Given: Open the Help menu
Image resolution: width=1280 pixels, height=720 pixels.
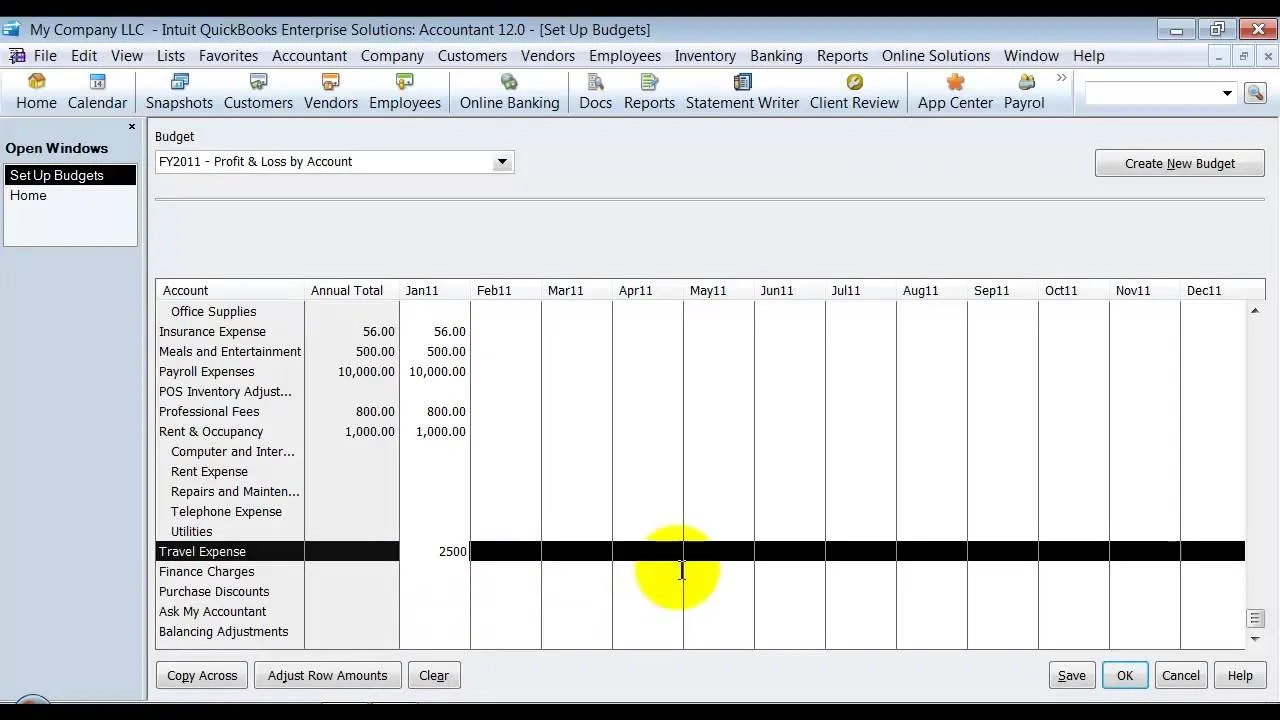Looking at the screenshot, I should [1089, 56].
